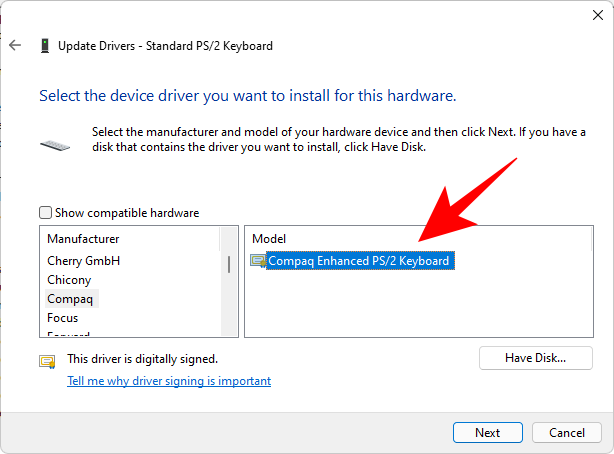Click the digitally signed certificate icon

click(47, 360)
